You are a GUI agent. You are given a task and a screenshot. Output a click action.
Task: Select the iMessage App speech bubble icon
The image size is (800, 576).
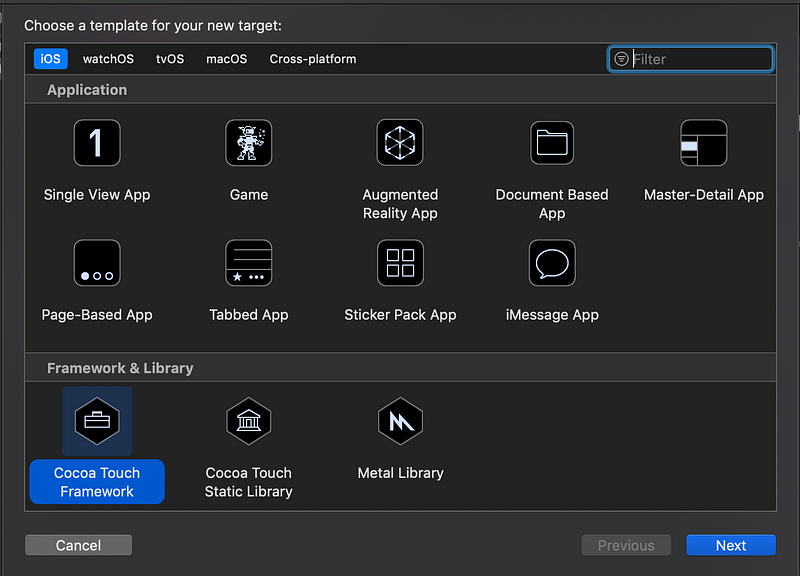tap(552, 263)
